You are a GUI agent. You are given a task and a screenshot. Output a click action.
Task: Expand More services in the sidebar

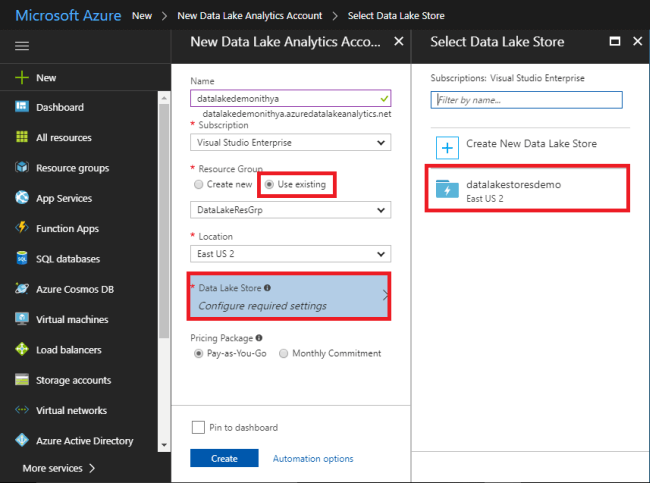coord(59,467)
